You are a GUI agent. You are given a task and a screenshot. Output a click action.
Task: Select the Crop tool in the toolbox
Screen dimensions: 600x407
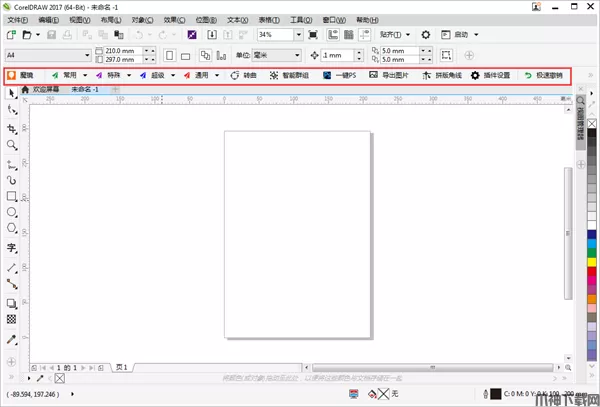[12, 128]
